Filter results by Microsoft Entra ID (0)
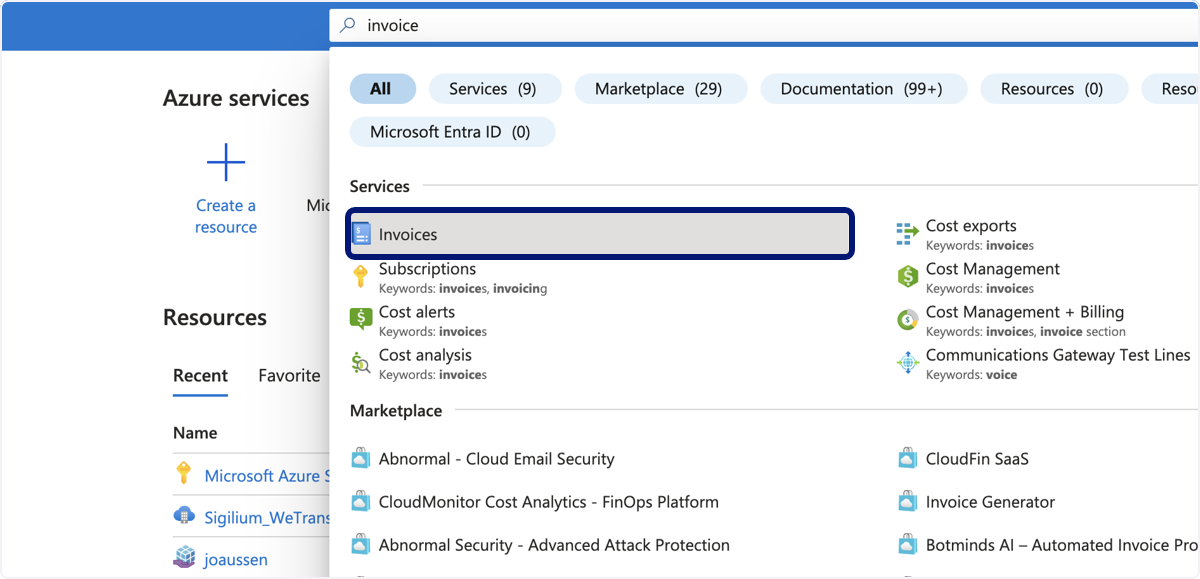The image size is (1200, 579). (x=452, y=132)
